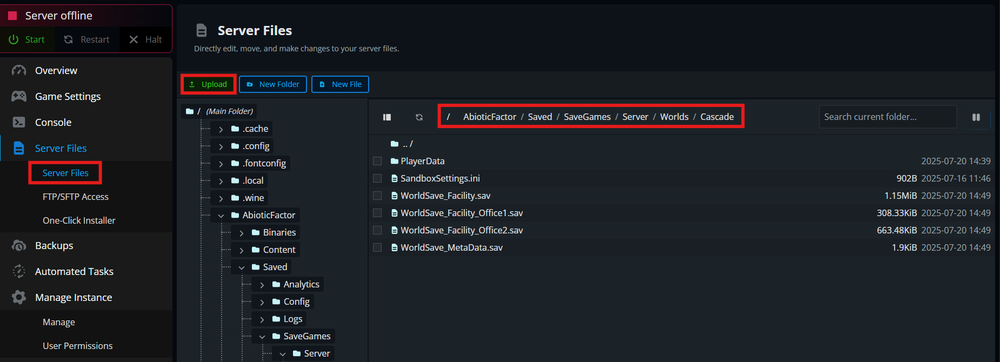Toggle the folder tree panel icon
The height and width of the screenshot is (362, 1000).
pos(386,117)
